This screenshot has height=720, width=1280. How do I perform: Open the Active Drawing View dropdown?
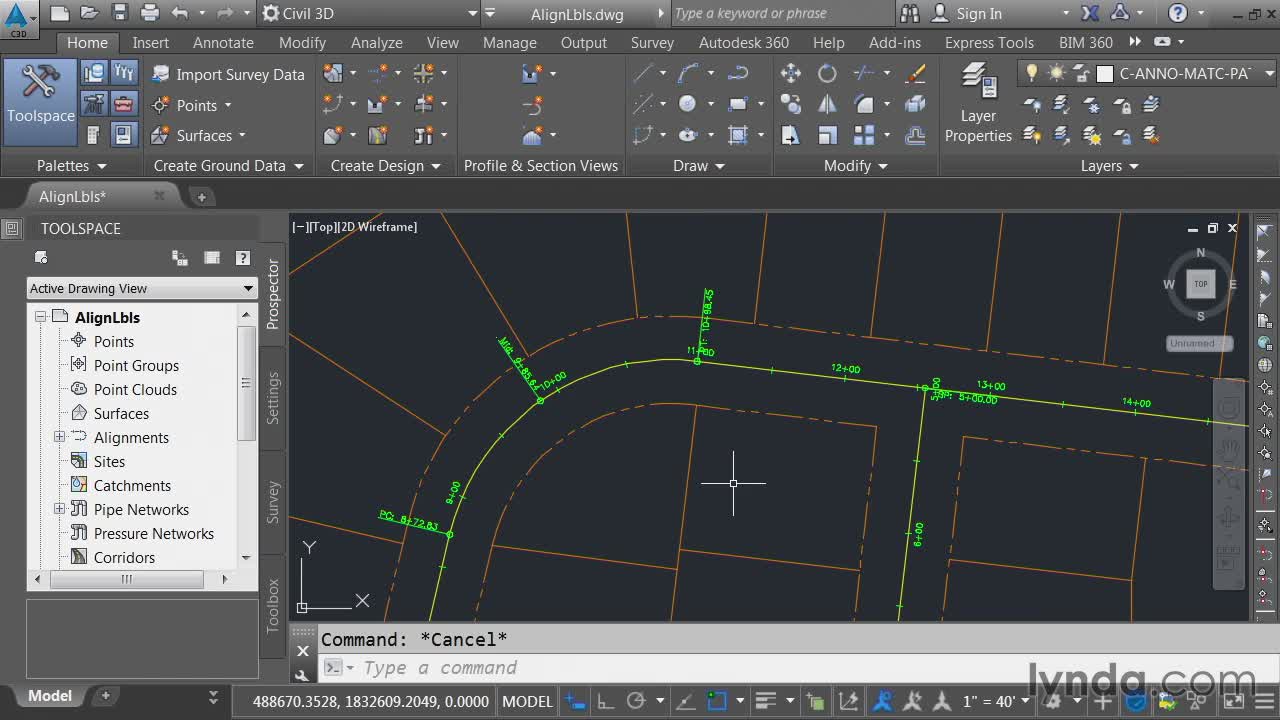(x=142, y=288)
